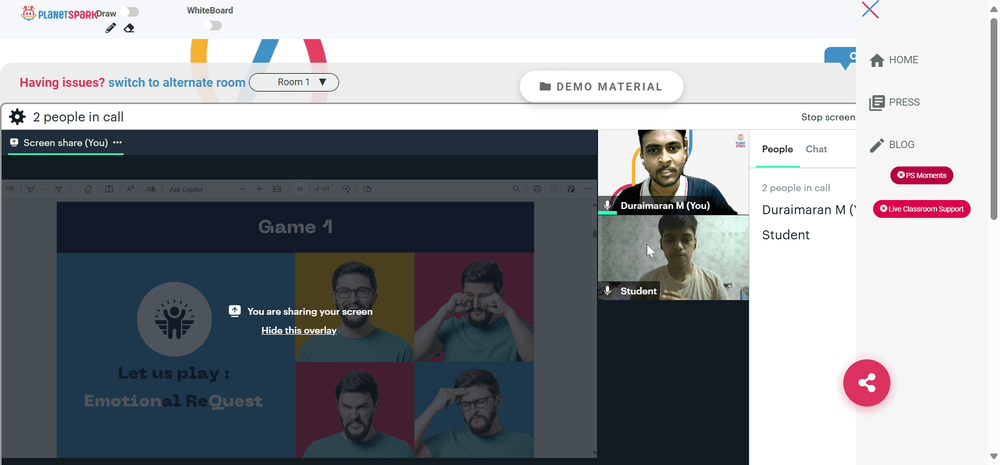Expand PDF highlight tool dropdown arrow
The height and width of the screenshot is (465, 1000).
click(x=43, y=189)
